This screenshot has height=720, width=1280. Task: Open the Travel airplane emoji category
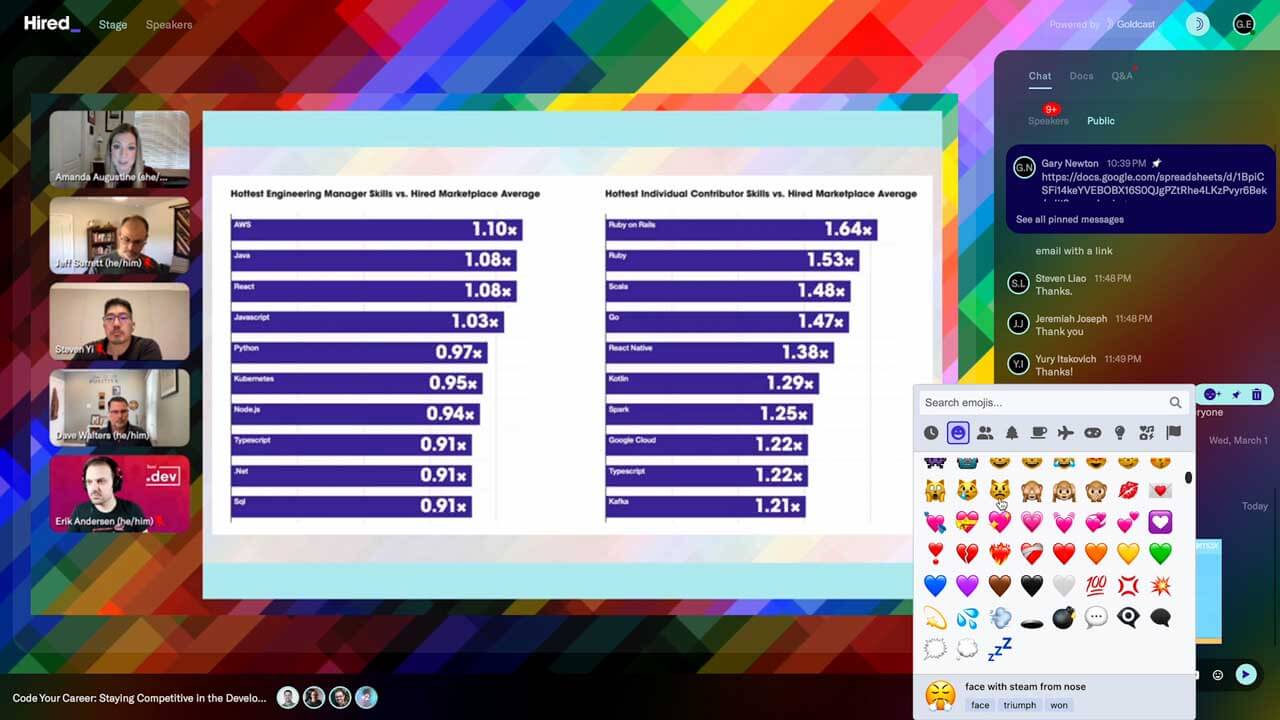pos(1065,433)
